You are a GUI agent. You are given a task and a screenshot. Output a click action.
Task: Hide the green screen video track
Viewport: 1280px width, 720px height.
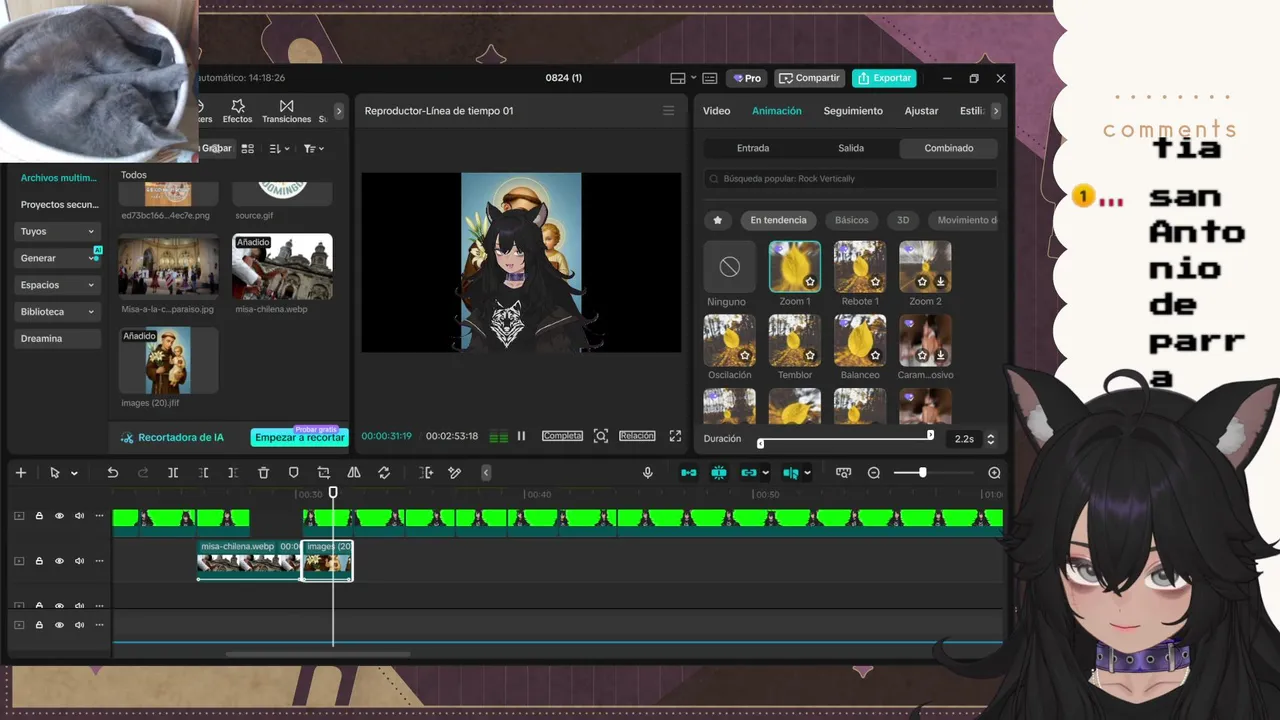(59, 516)
